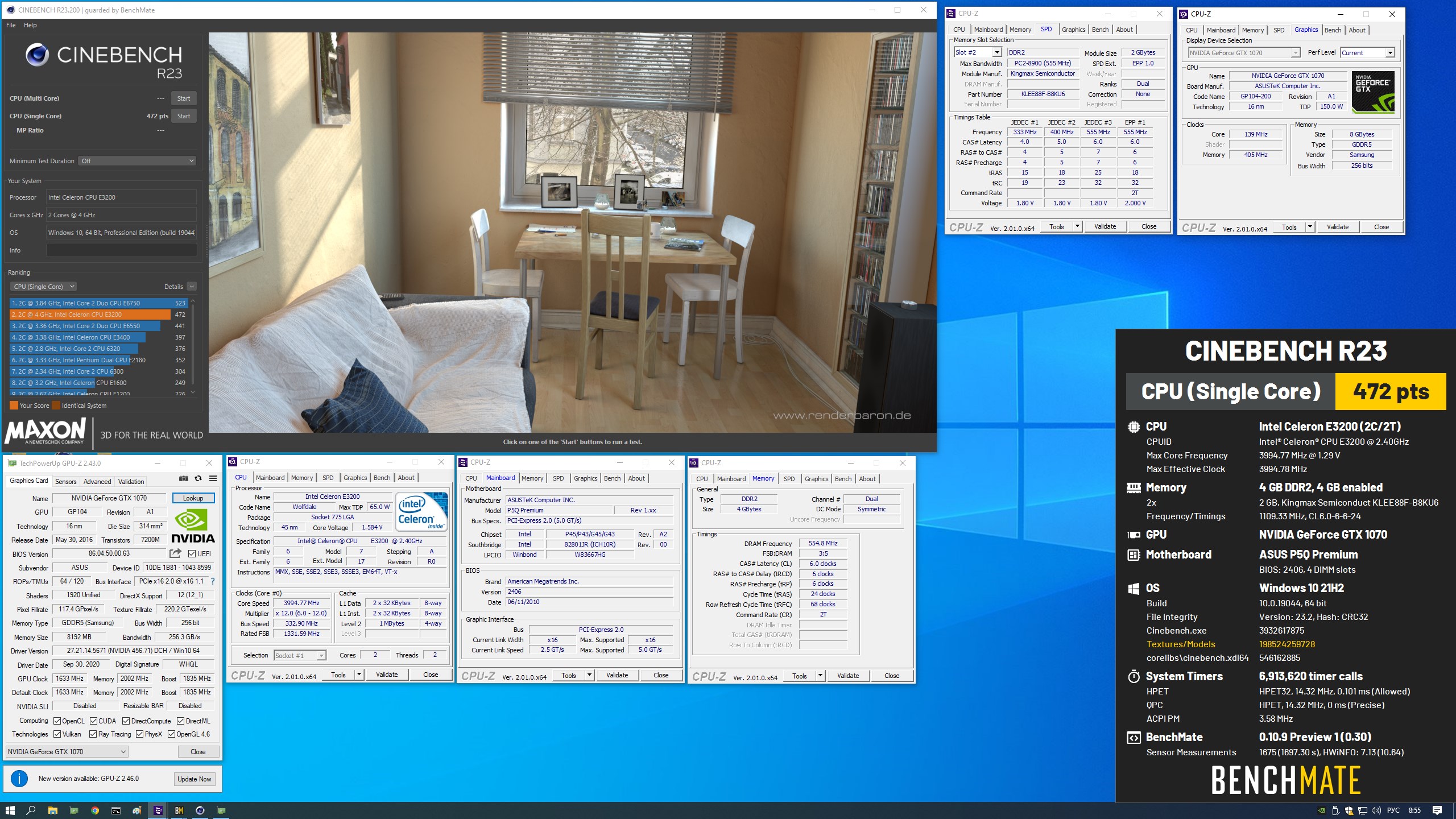Open the GPU-Z GPU selector dropdown
The width and height of the screenshot is (1456, 819).
pos(67,752)
